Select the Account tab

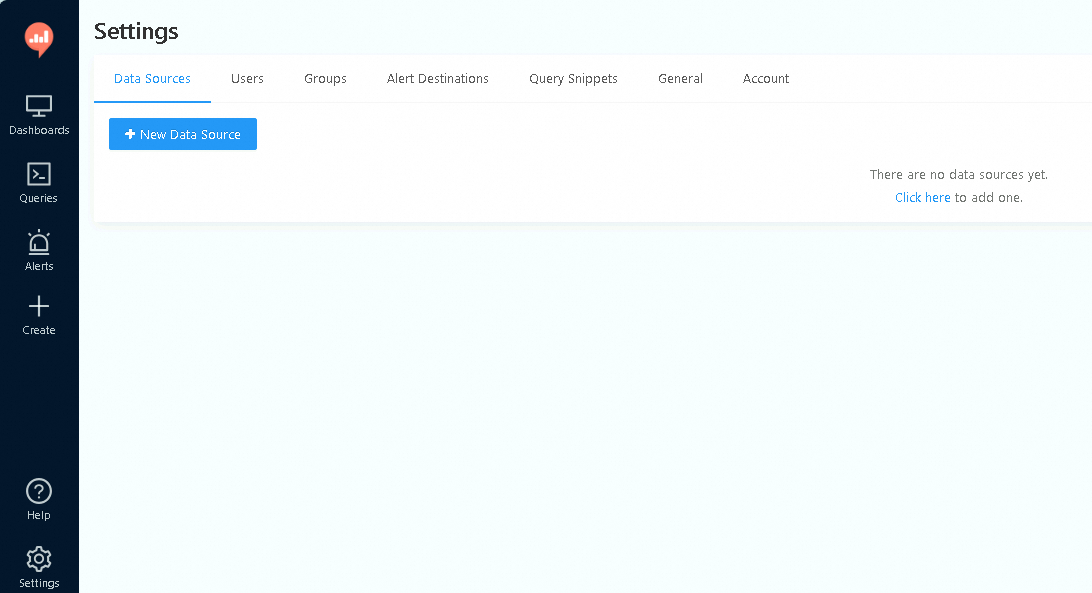coord(766,79)
